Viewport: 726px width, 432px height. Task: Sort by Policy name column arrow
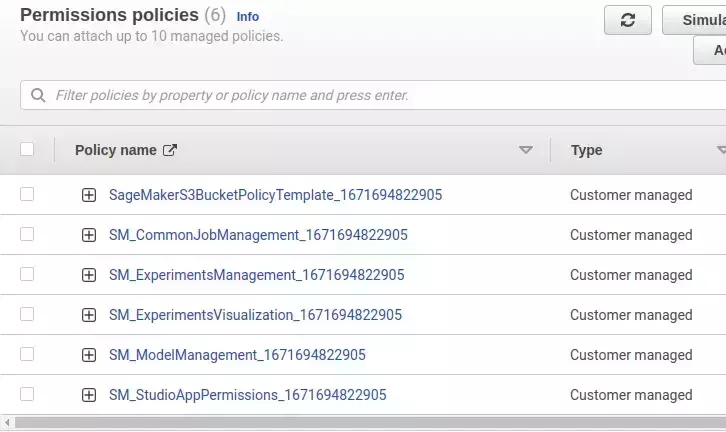pyautogui.click(x=525, y=150)
